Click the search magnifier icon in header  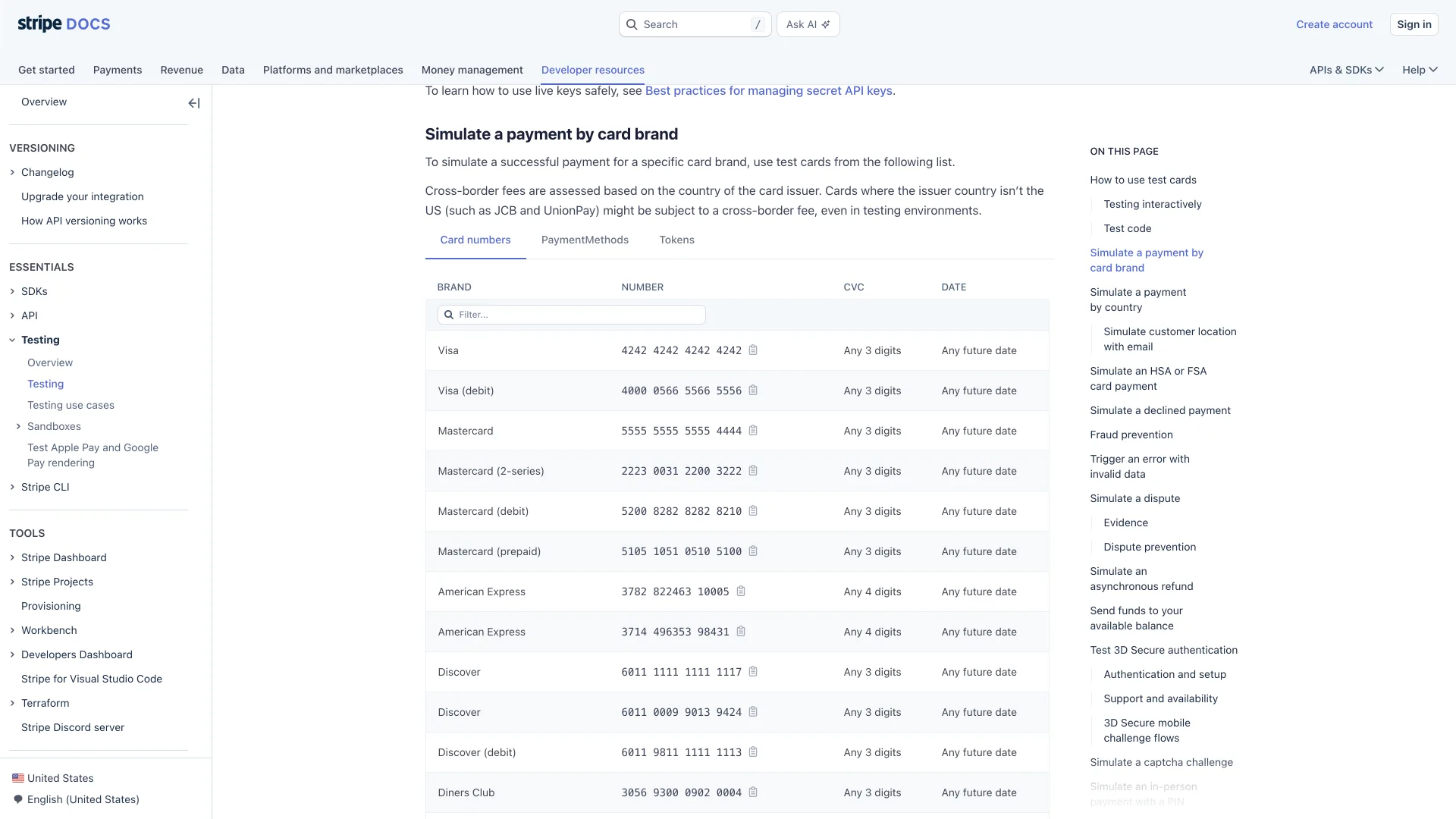point(632,24)
